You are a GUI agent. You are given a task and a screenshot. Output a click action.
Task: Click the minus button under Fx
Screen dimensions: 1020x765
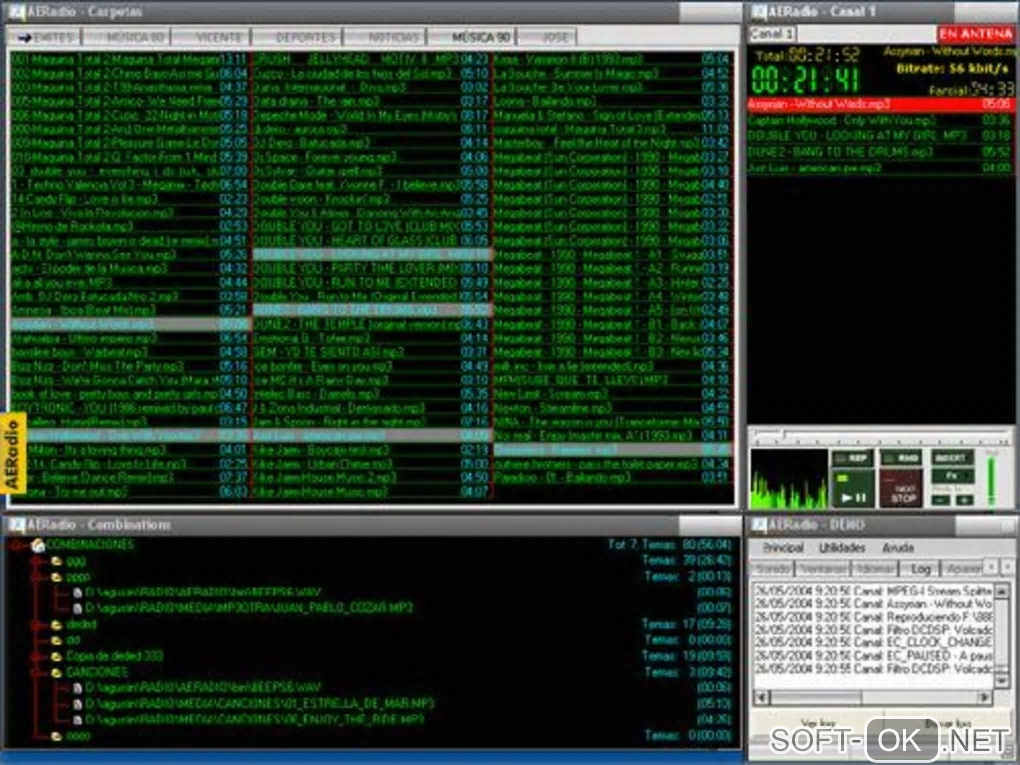pyautogui.click(x=941, y=500)
